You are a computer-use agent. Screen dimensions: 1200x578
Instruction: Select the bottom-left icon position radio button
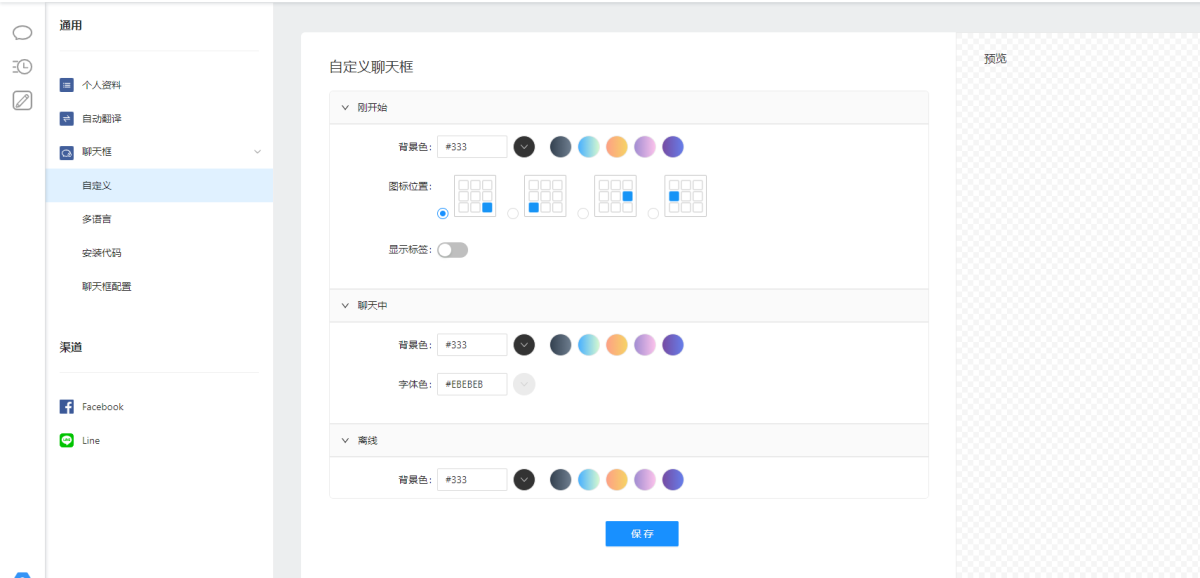click(x=513, y=213)
